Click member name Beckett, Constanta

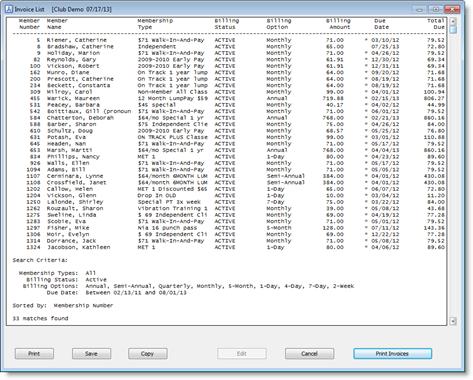[78, 85]
